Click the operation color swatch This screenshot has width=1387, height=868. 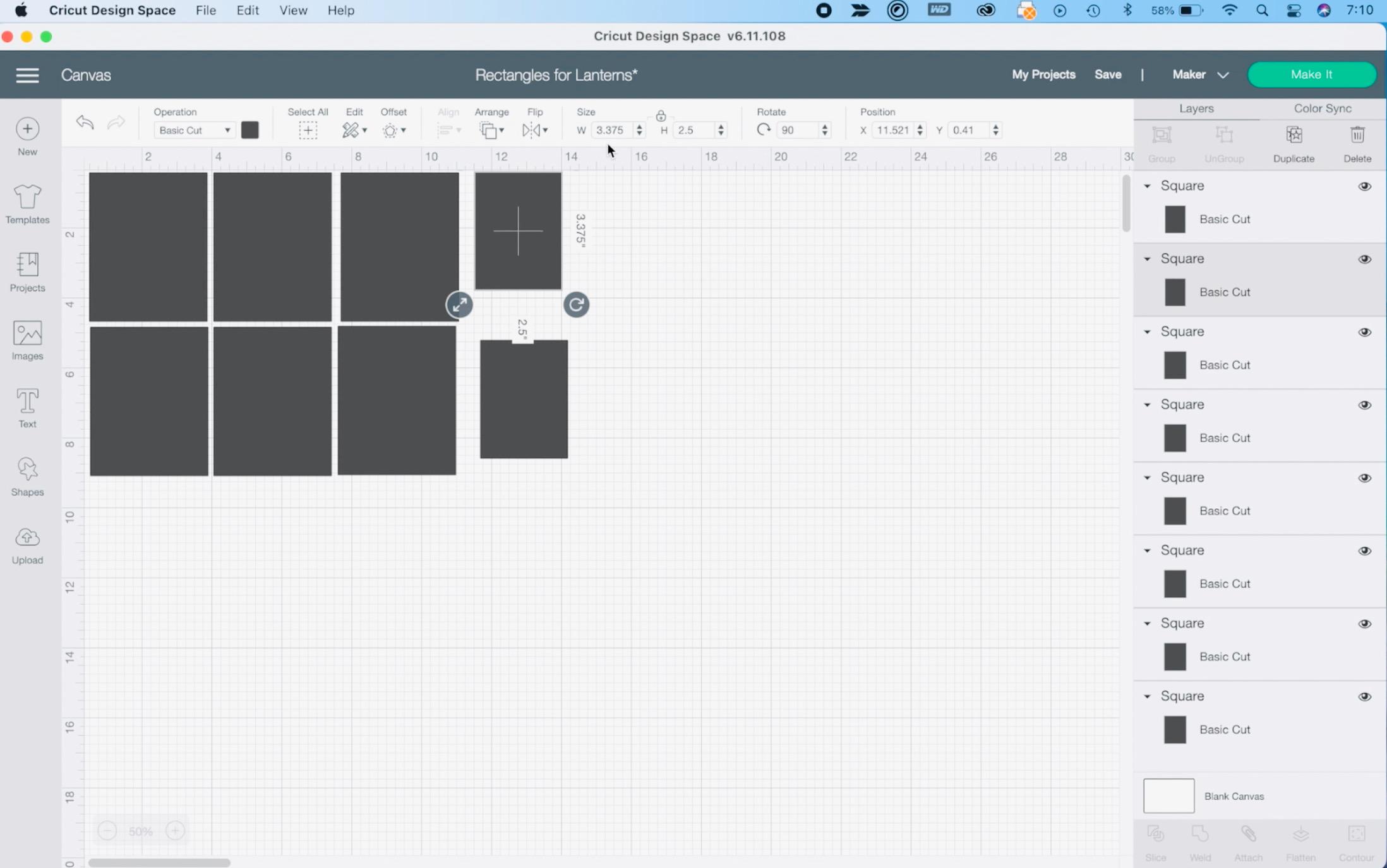tap(250, 130)
